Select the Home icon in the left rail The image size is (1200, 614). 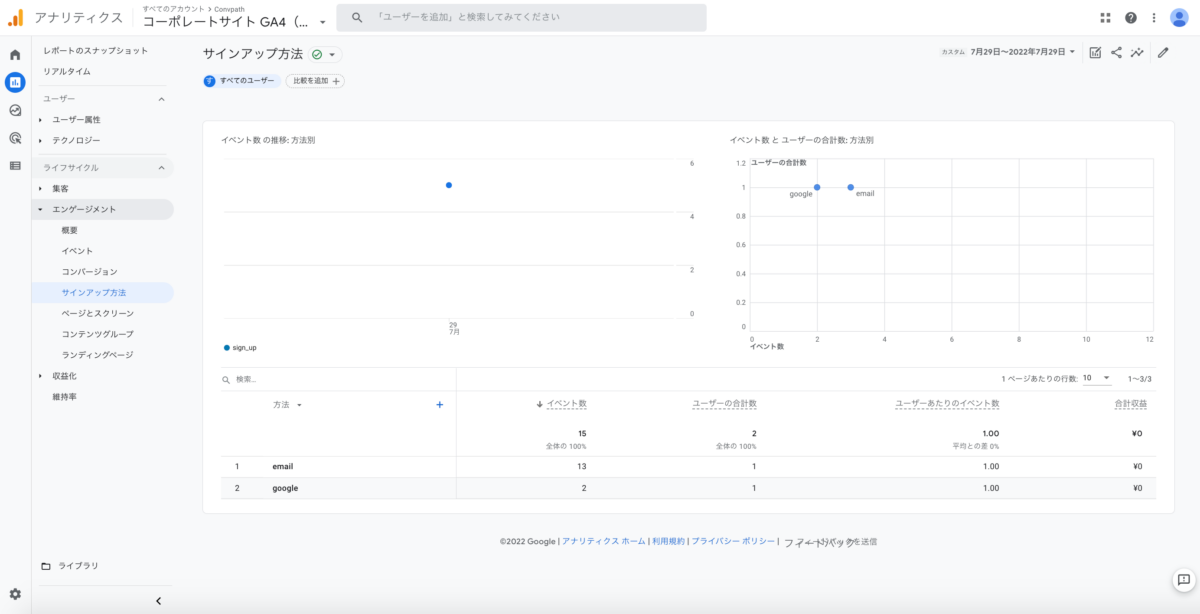[13, 55]
